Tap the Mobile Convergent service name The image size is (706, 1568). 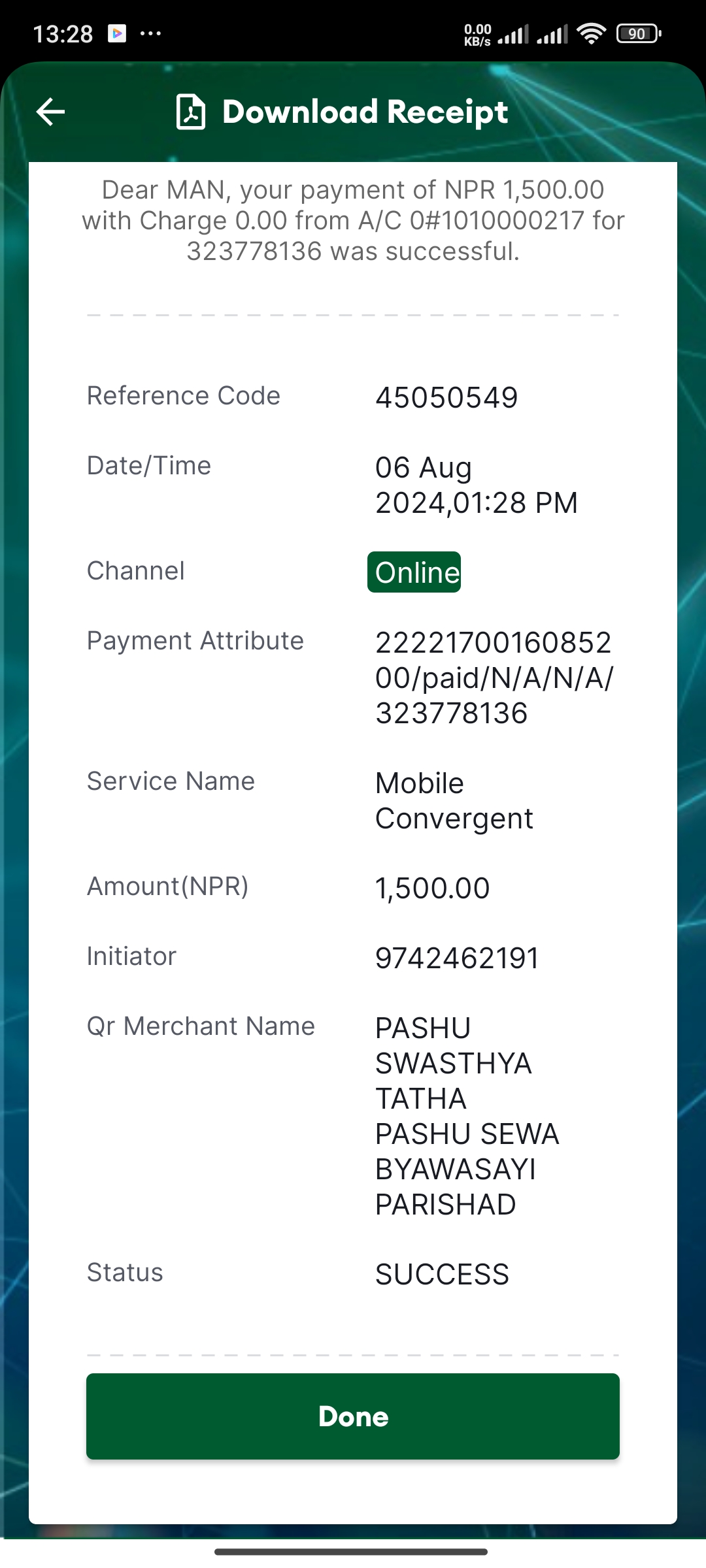coord(454,800)
